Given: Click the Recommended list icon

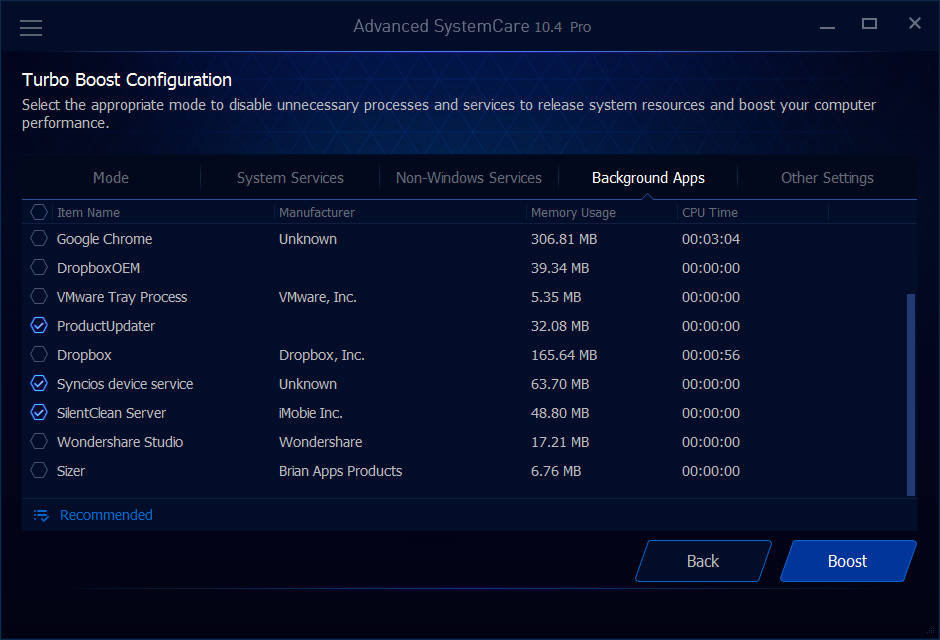Looking at the screenshot, I should pyautogui.click(x=41, y=515).
